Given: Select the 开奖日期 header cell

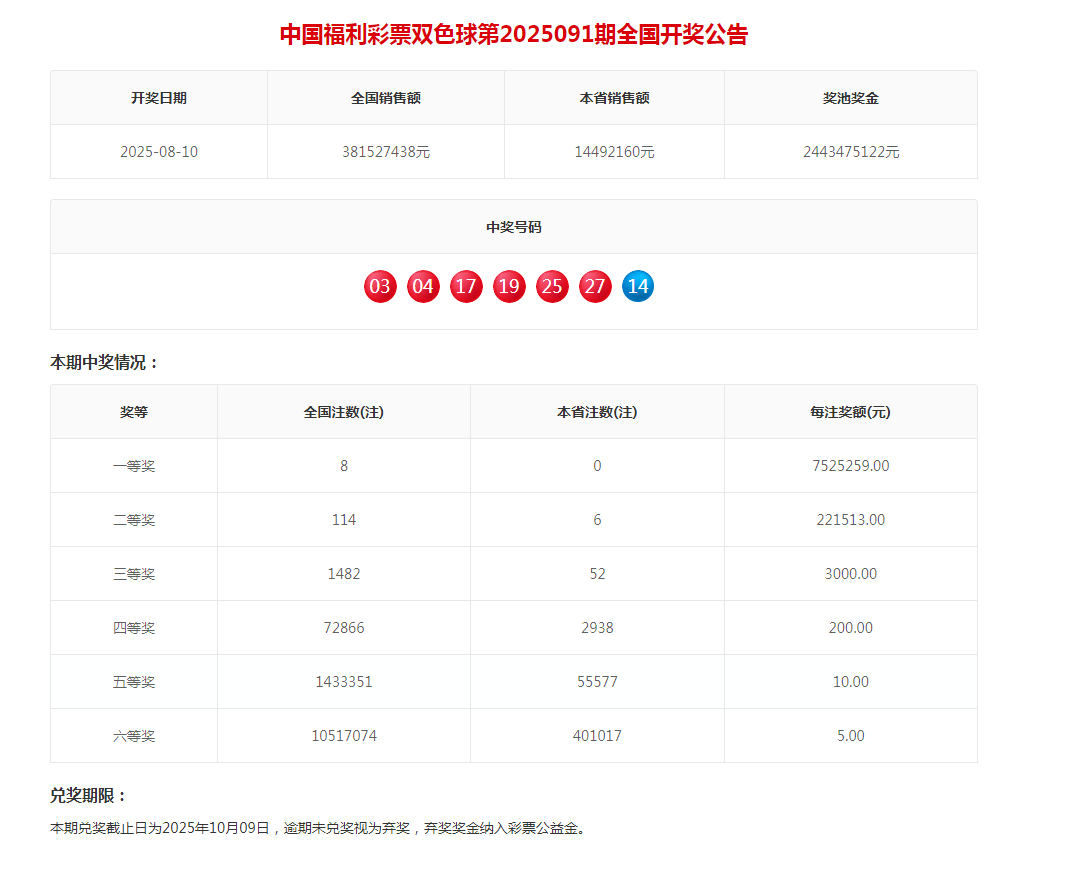Looking at the screenshot, I should pyautogui.click(x=159, y=98).
